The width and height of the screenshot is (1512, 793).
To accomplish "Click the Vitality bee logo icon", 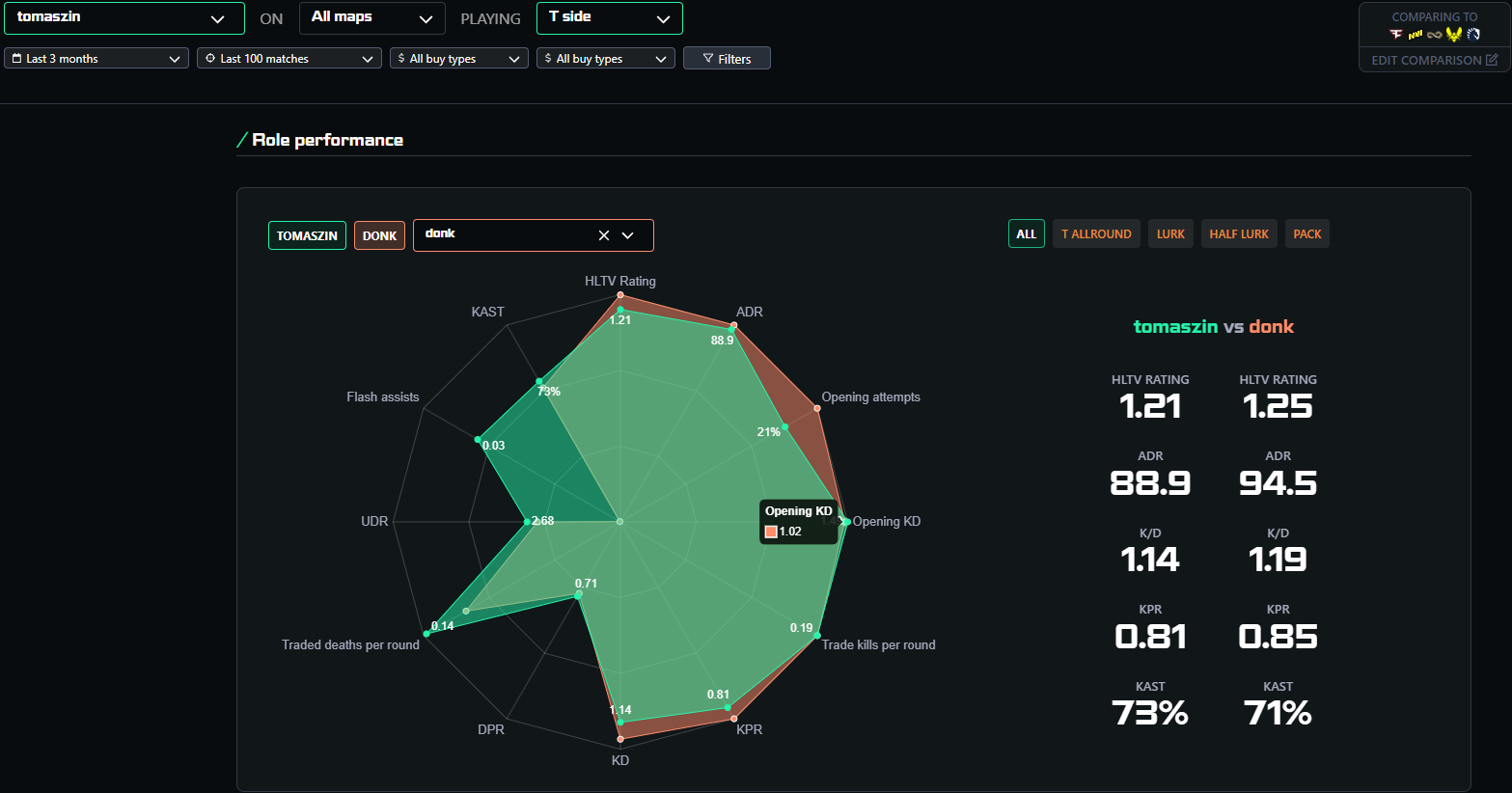I will click(1453, 35).
